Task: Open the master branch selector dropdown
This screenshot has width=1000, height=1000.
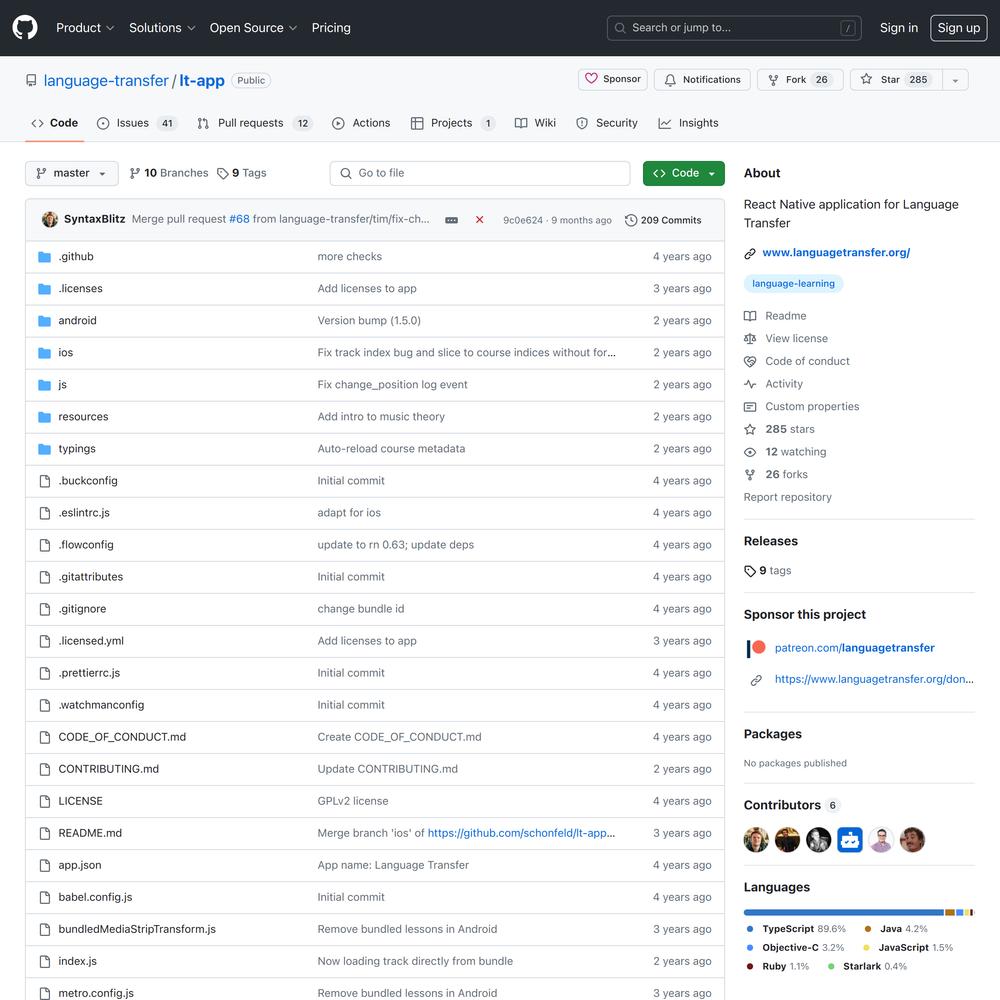Action: click(x=71, y=173)
